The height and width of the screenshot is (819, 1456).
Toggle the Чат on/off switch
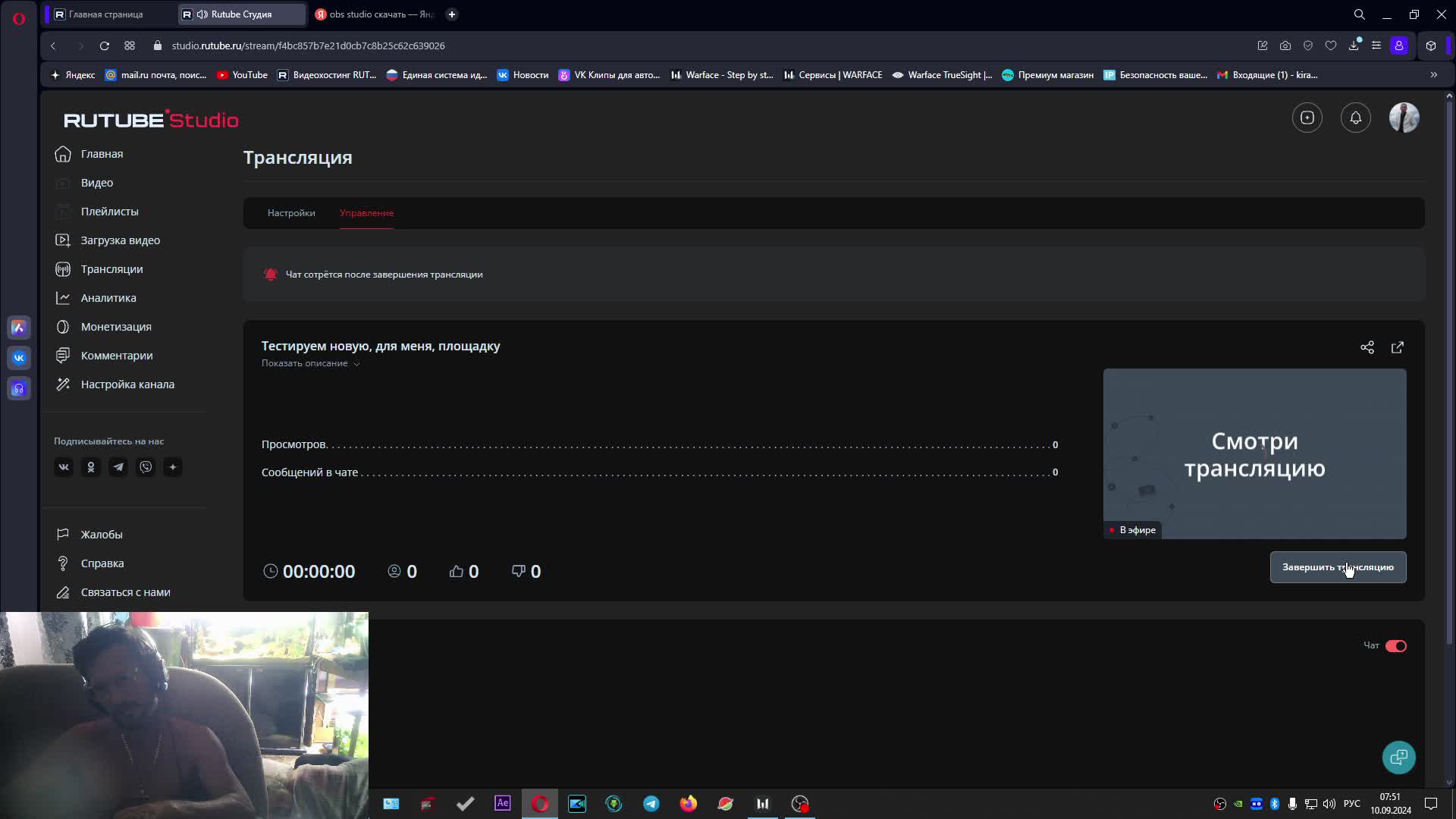click(1395, 645)
